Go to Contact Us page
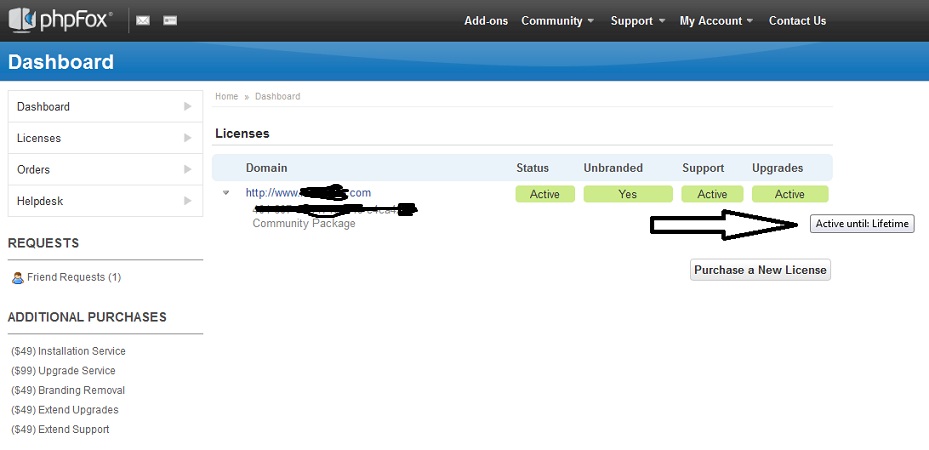This screenshot has width=929, height=450. pos(797,21)
